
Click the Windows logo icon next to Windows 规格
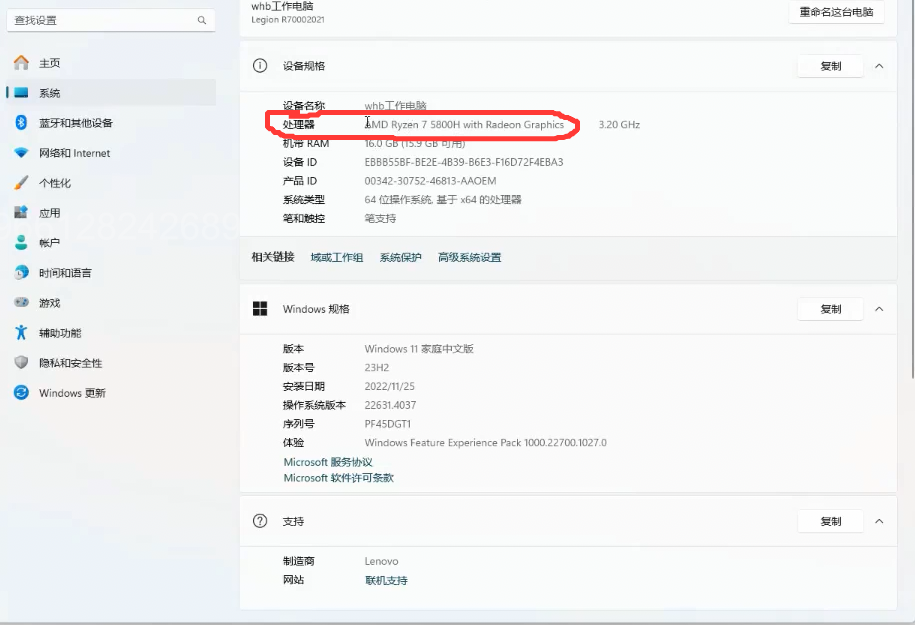click(x=260, y=309)
